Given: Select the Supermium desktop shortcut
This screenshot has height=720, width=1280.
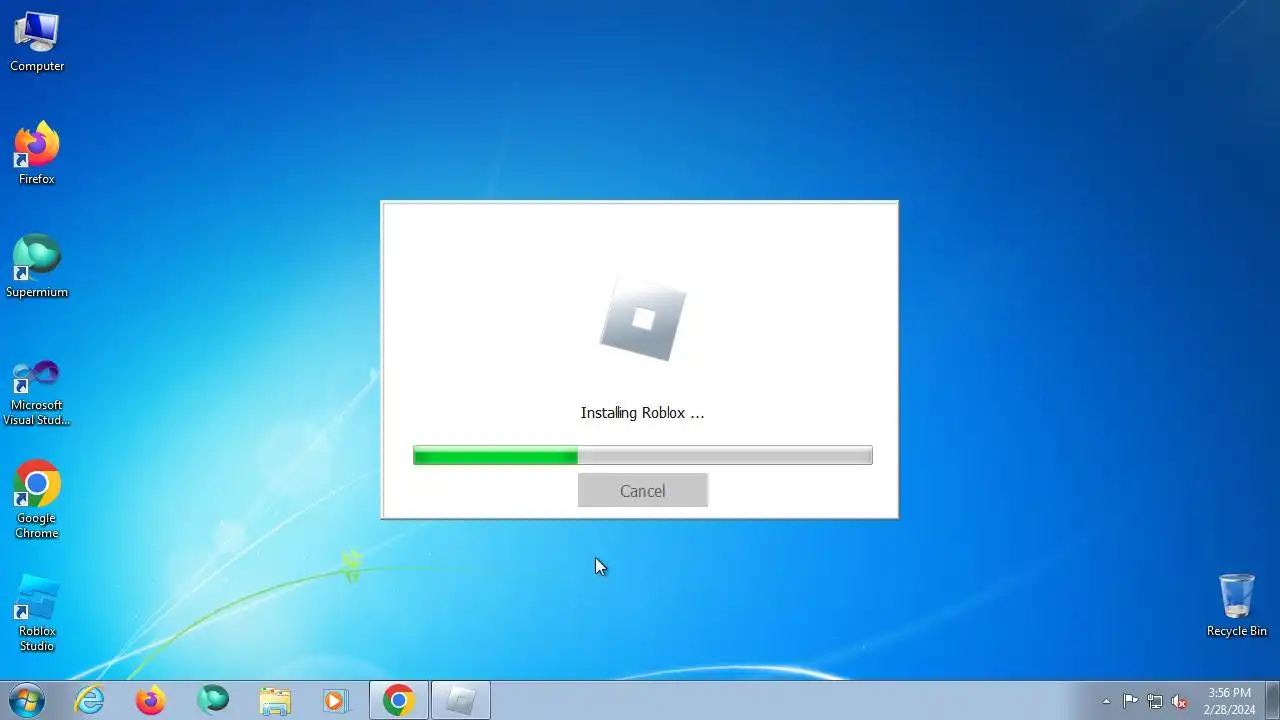Looking at the screenshot, I should tap(37, 267).
